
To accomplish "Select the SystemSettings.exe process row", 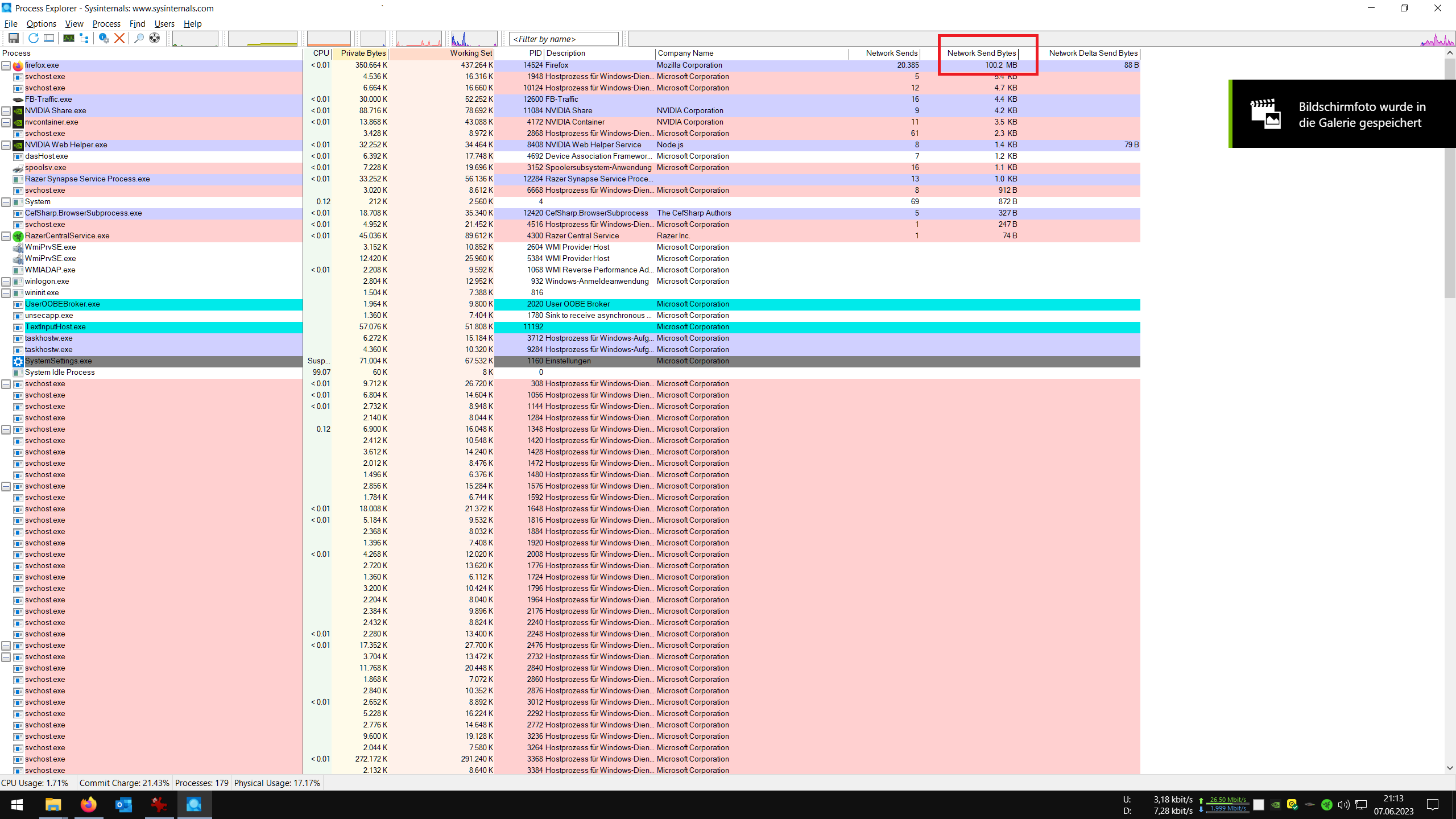I will [58, 361].
